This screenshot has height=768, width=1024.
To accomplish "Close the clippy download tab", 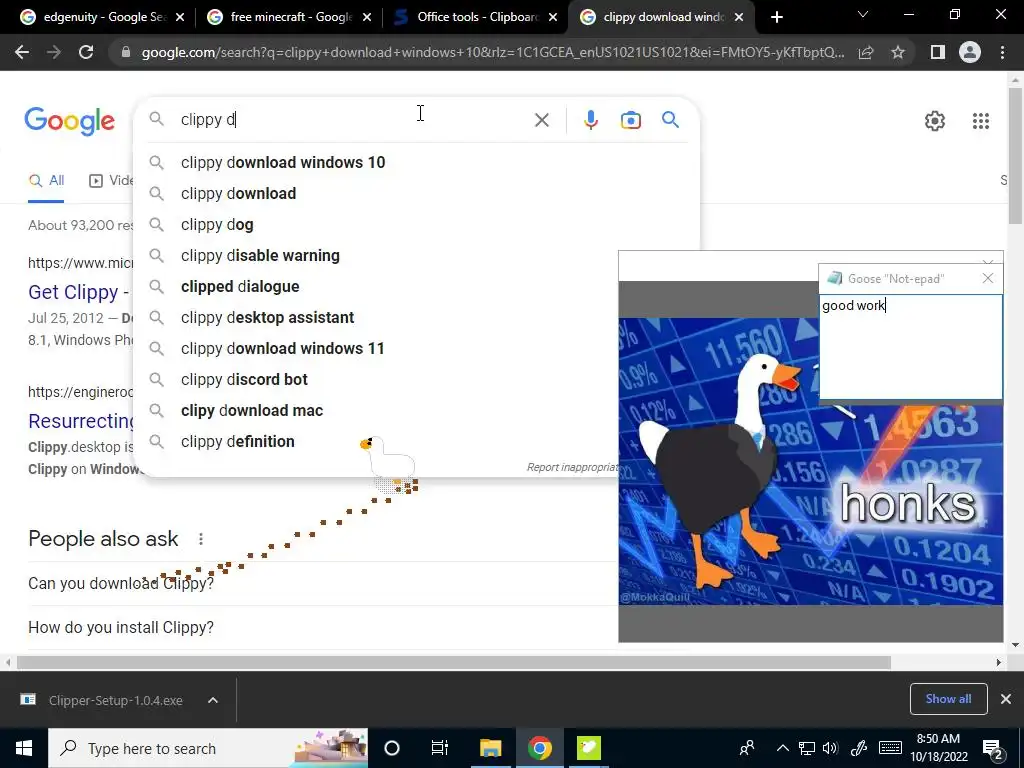I will pyautogui.click(x=739, y=18).
